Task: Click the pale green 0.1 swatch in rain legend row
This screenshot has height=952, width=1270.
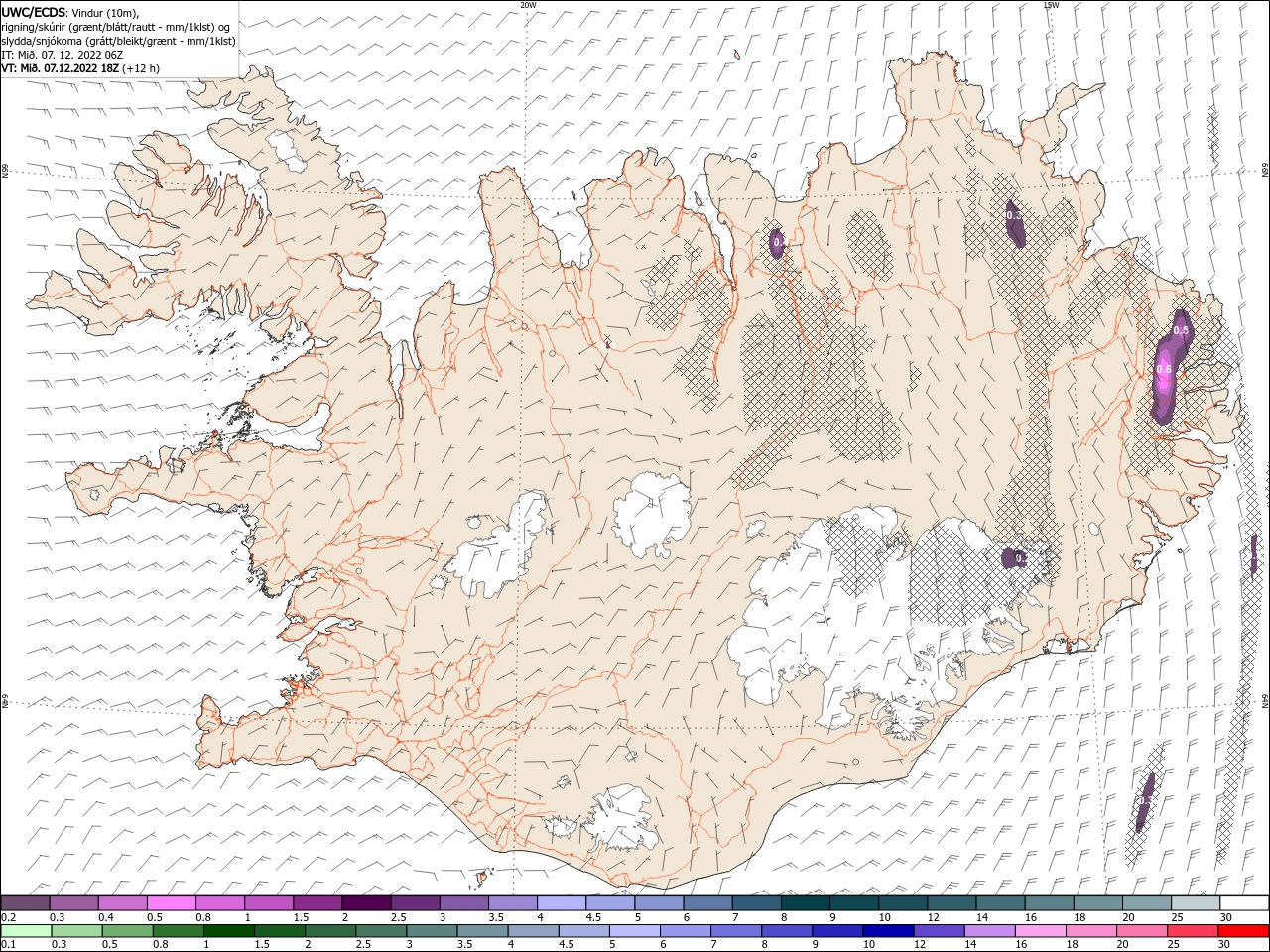Action: click(x=27, y=931)
